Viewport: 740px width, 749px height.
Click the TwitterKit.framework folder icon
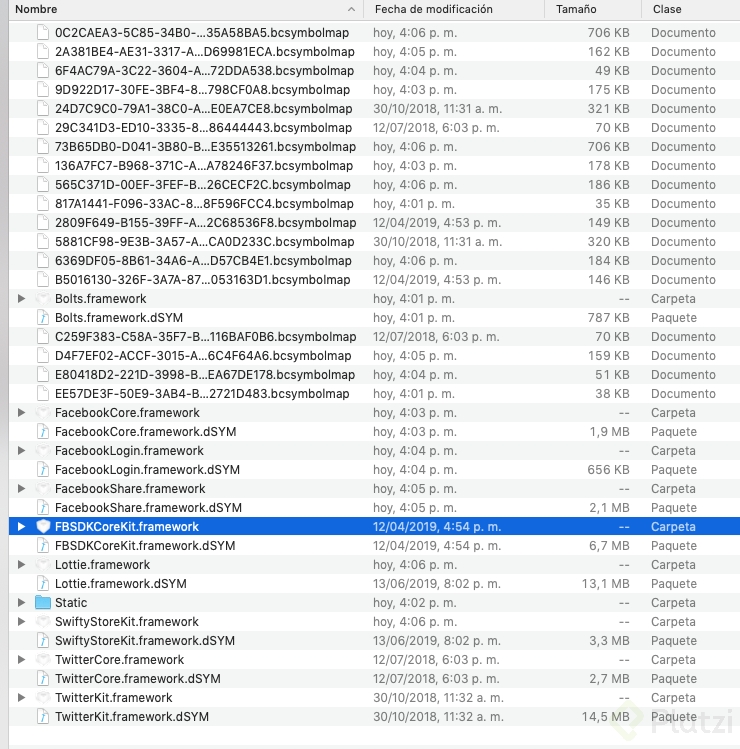pyautogui.click(x=43, y=698)
